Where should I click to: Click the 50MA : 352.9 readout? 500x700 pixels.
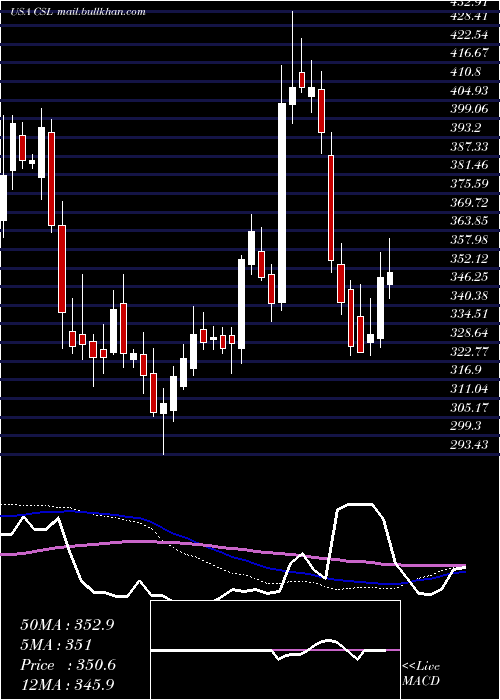tap(67, 625)
